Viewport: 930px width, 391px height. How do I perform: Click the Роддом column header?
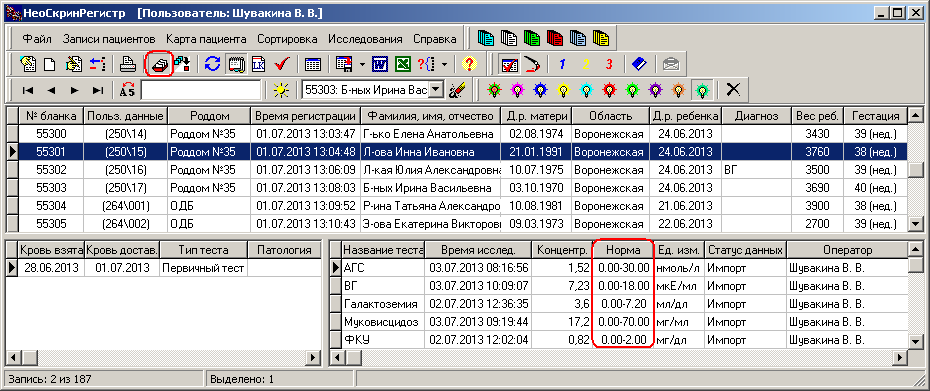click(x=209, y=116)
